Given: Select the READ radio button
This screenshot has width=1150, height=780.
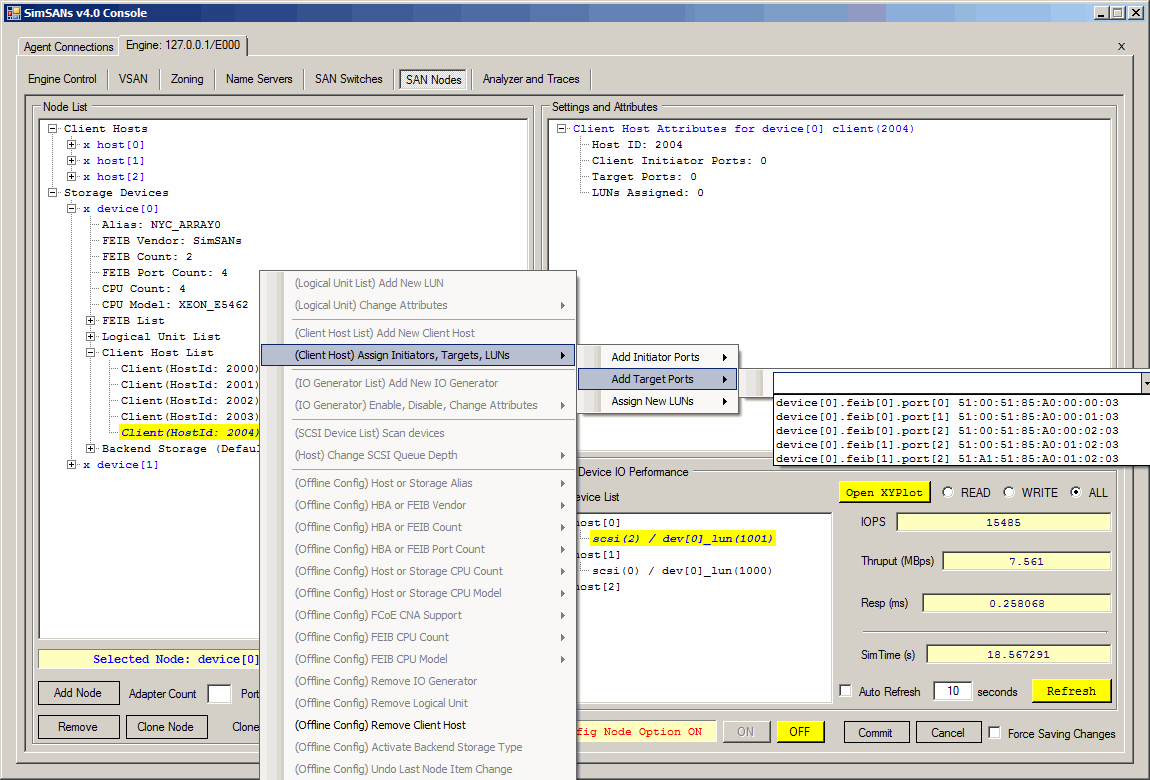Looking at the screenshot, I should [x=946, y=492].
